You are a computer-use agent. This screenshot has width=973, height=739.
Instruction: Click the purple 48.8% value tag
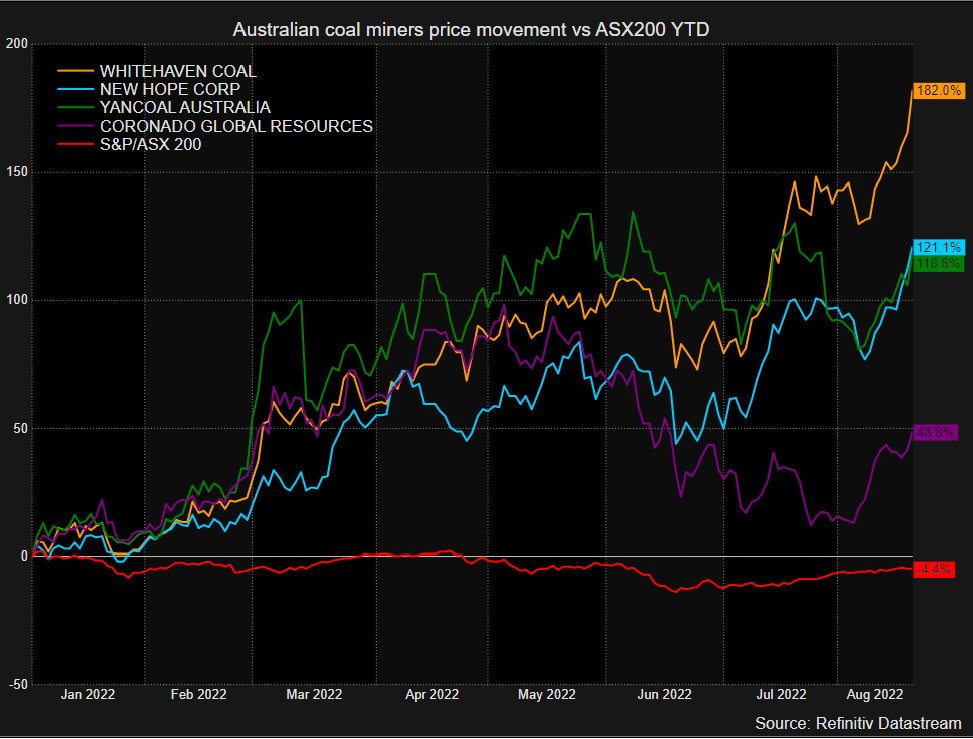(x=938, y=432)
